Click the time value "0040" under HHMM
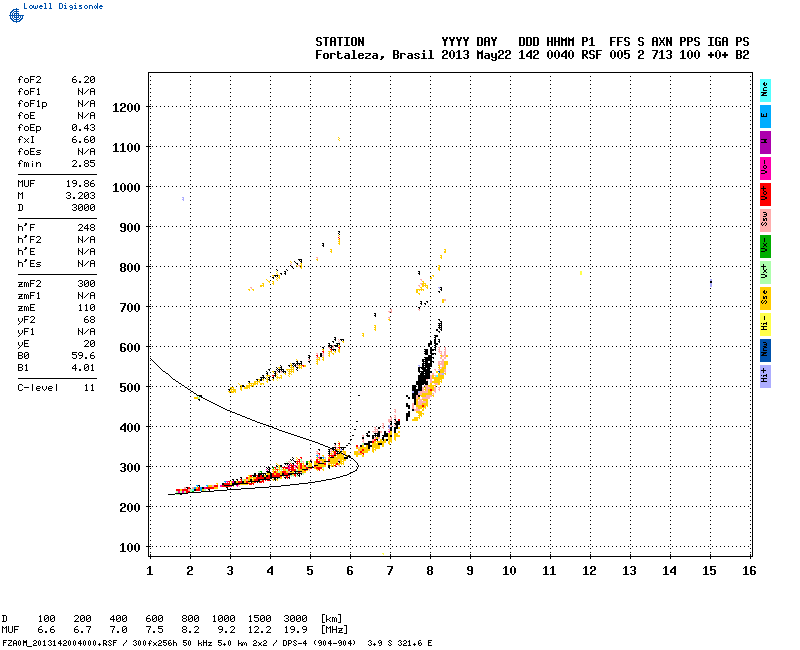Viewport: 800px width, 650px height. click(x=560, y=55)
